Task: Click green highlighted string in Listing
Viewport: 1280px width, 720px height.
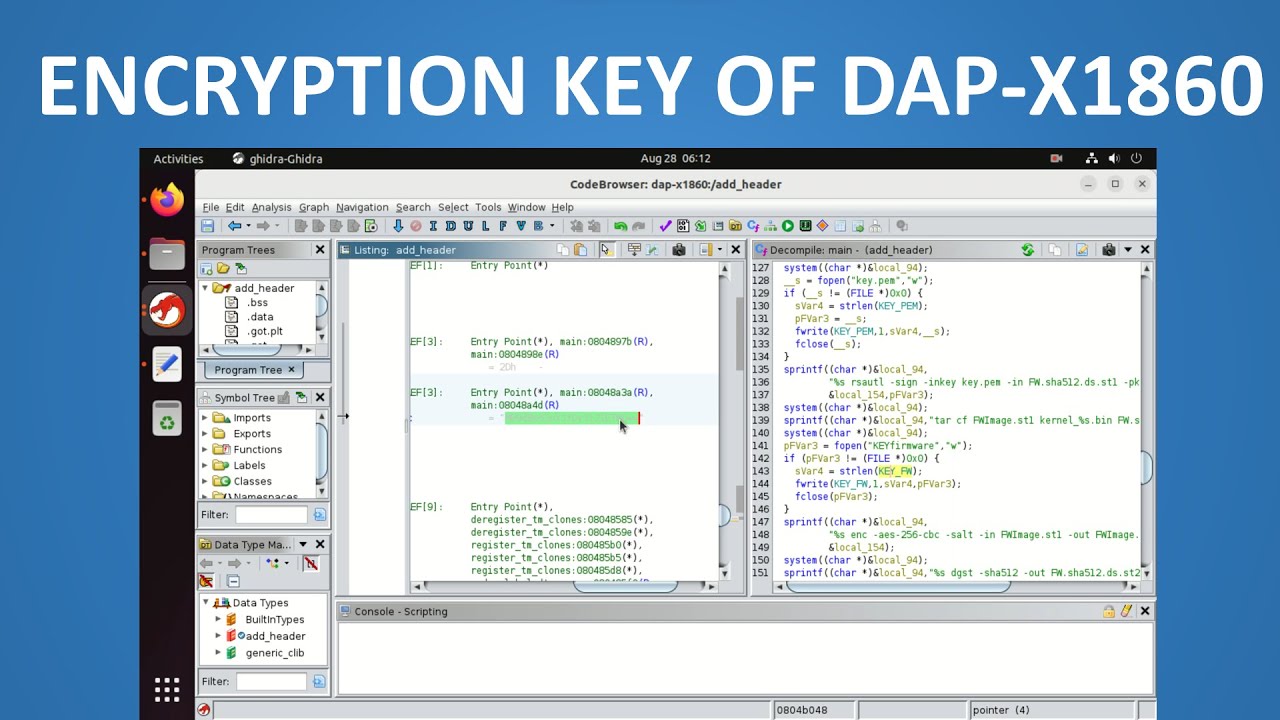Action: (x=572, y=418)
